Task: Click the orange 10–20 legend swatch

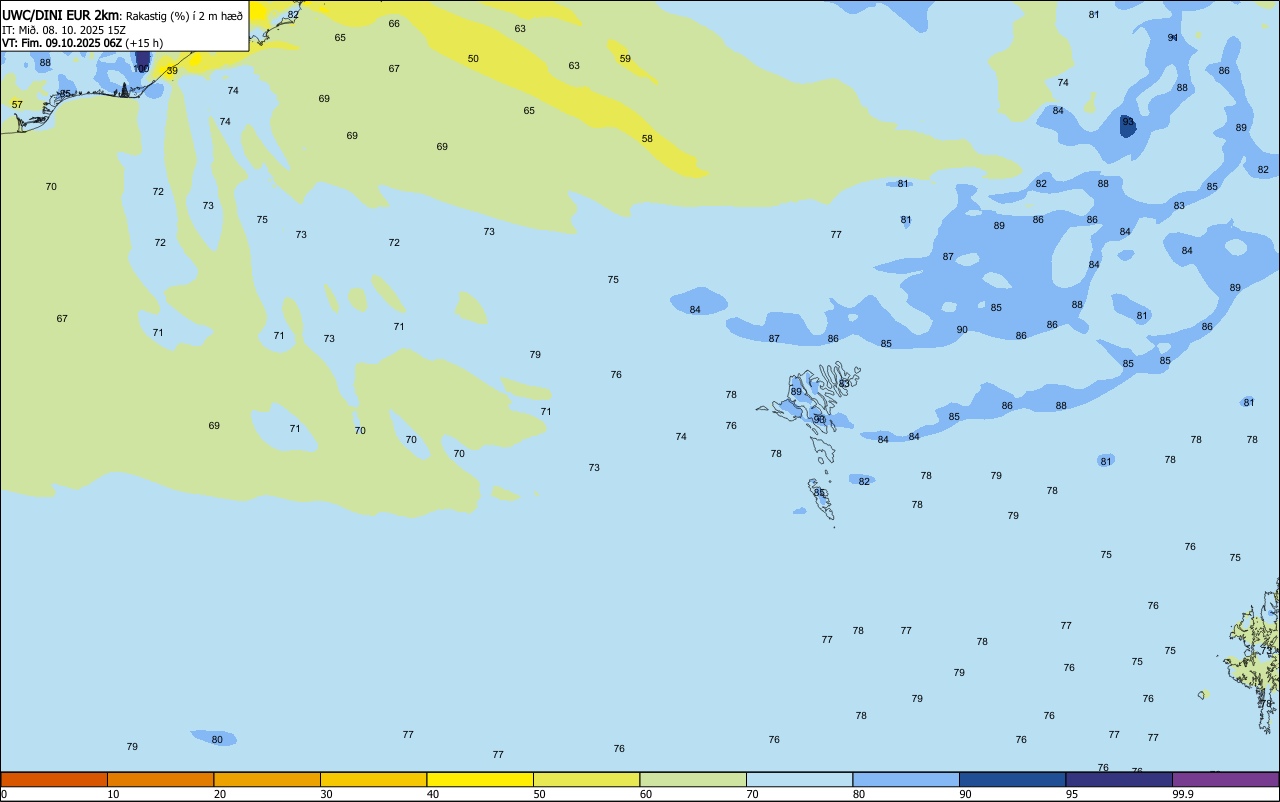Action: [x=160, y=779]
